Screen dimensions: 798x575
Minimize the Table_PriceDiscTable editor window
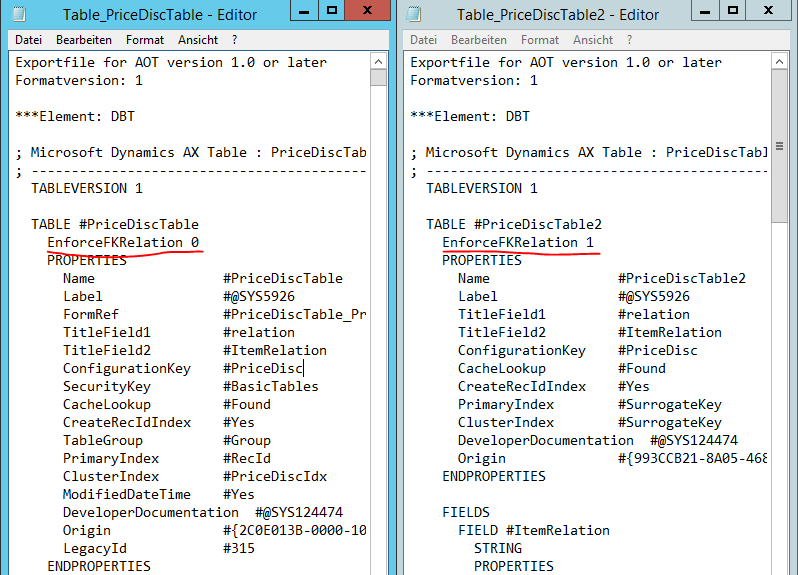[x=304, y=11]
